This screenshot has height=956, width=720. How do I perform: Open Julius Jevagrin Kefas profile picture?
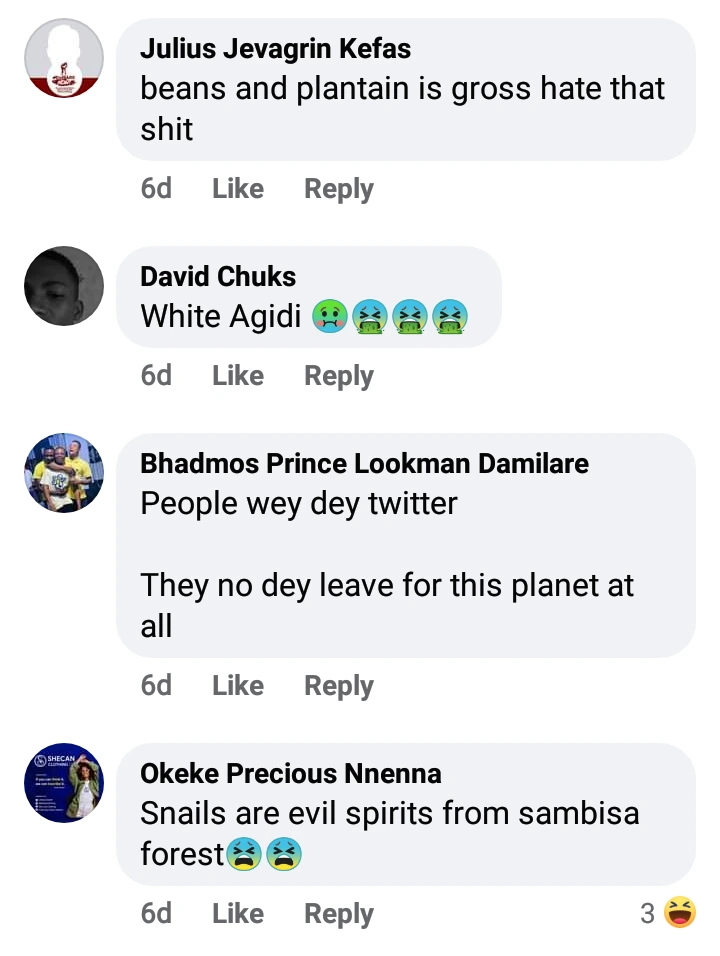coord(64,58)
